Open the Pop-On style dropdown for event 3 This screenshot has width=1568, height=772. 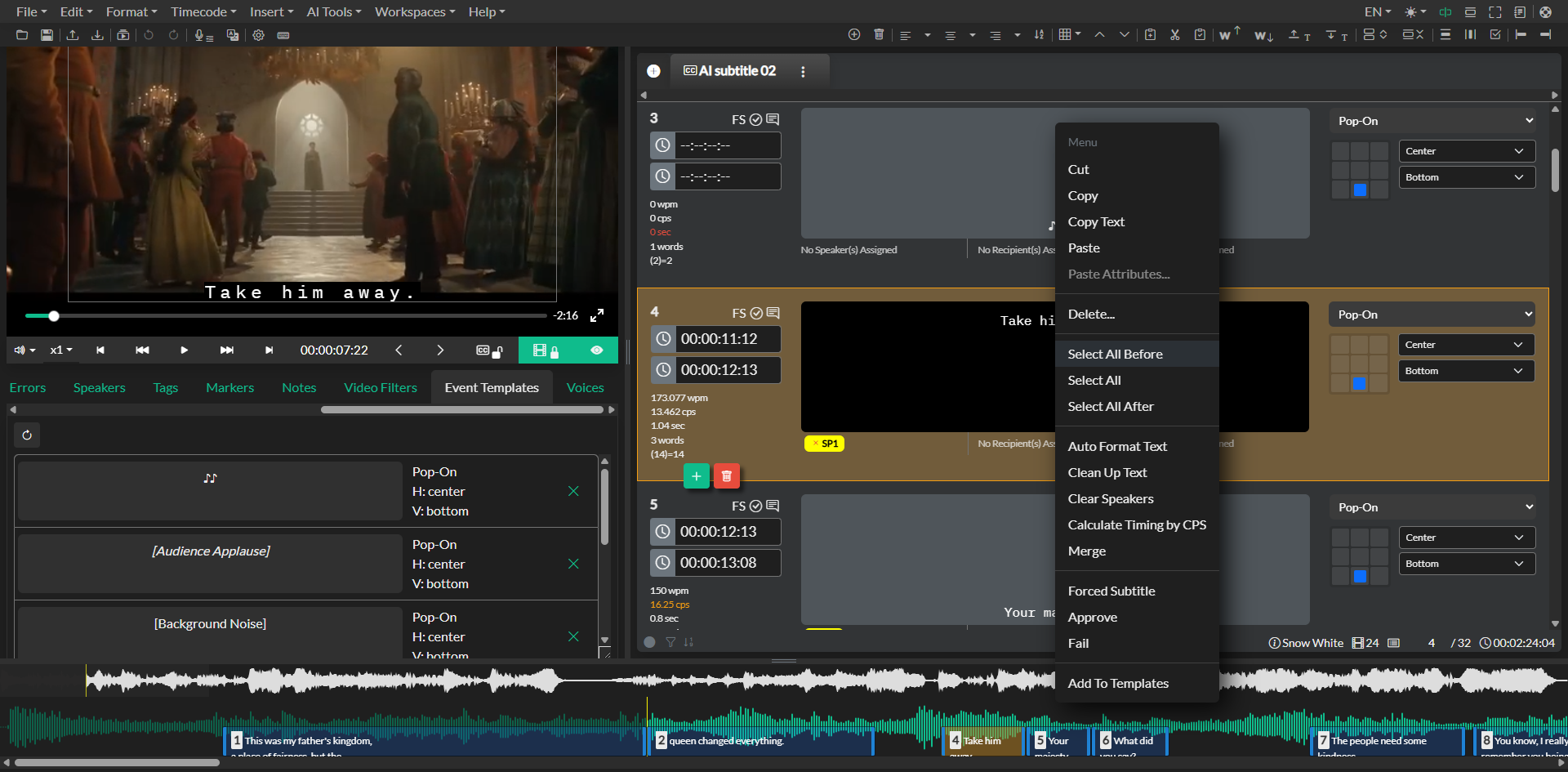[1433, 121]
